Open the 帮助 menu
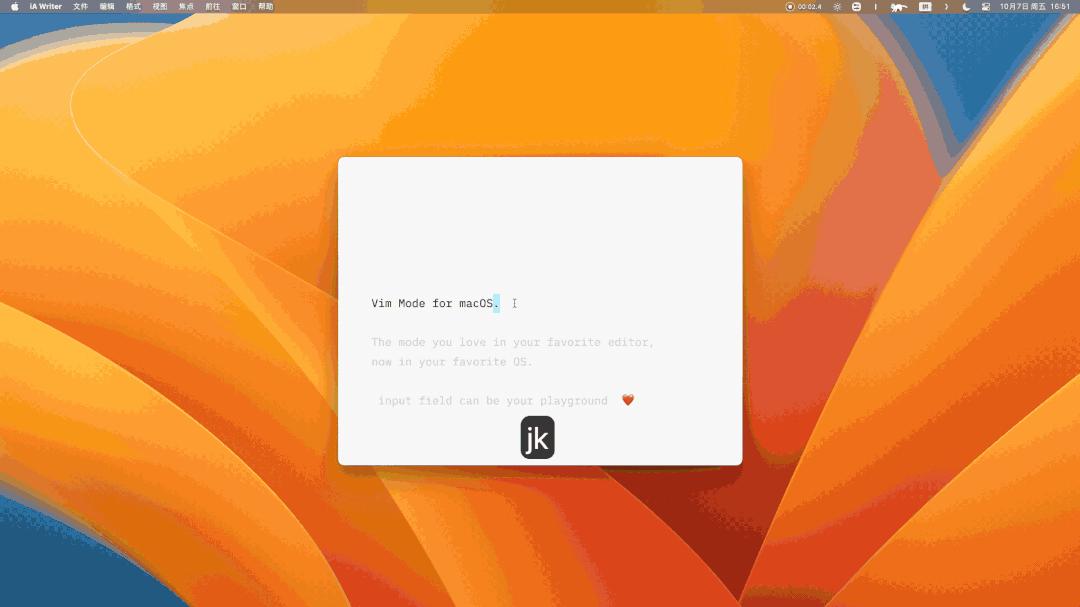The image size is (1080, 607). 266,6
